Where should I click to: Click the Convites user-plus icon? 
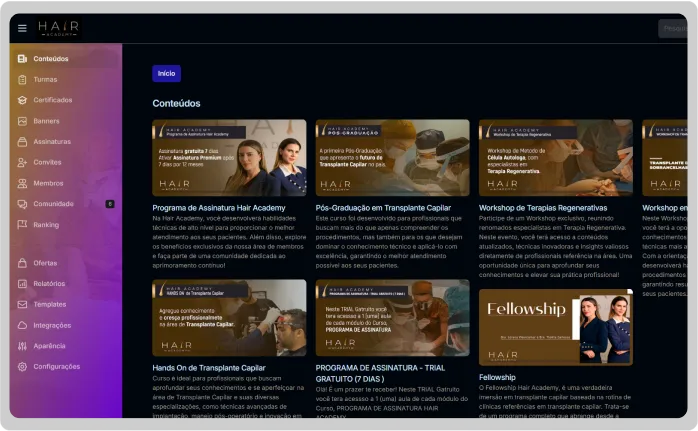(22, 162)
